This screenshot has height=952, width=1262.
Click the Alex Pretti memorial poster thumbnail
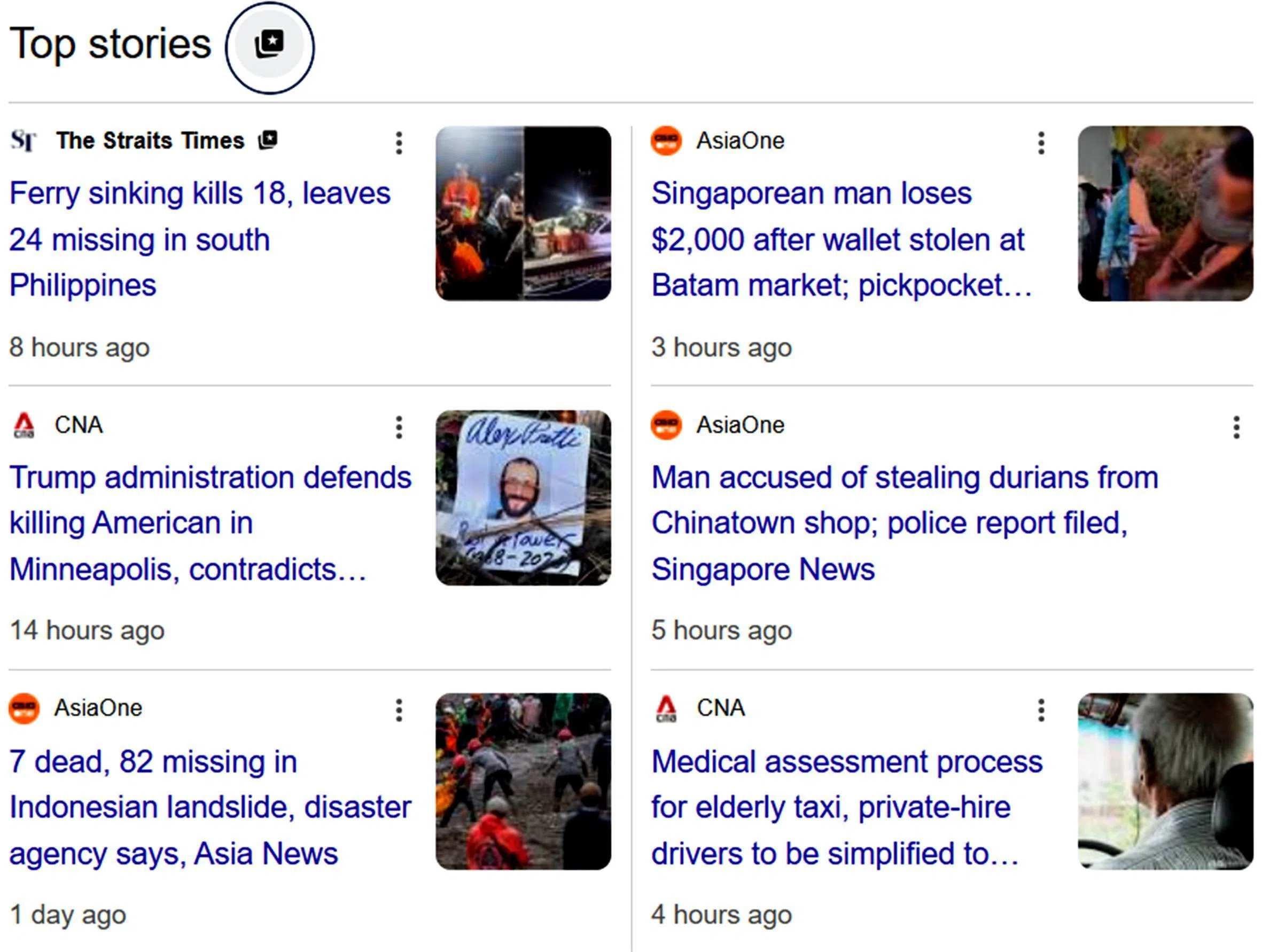click(523, 497)
